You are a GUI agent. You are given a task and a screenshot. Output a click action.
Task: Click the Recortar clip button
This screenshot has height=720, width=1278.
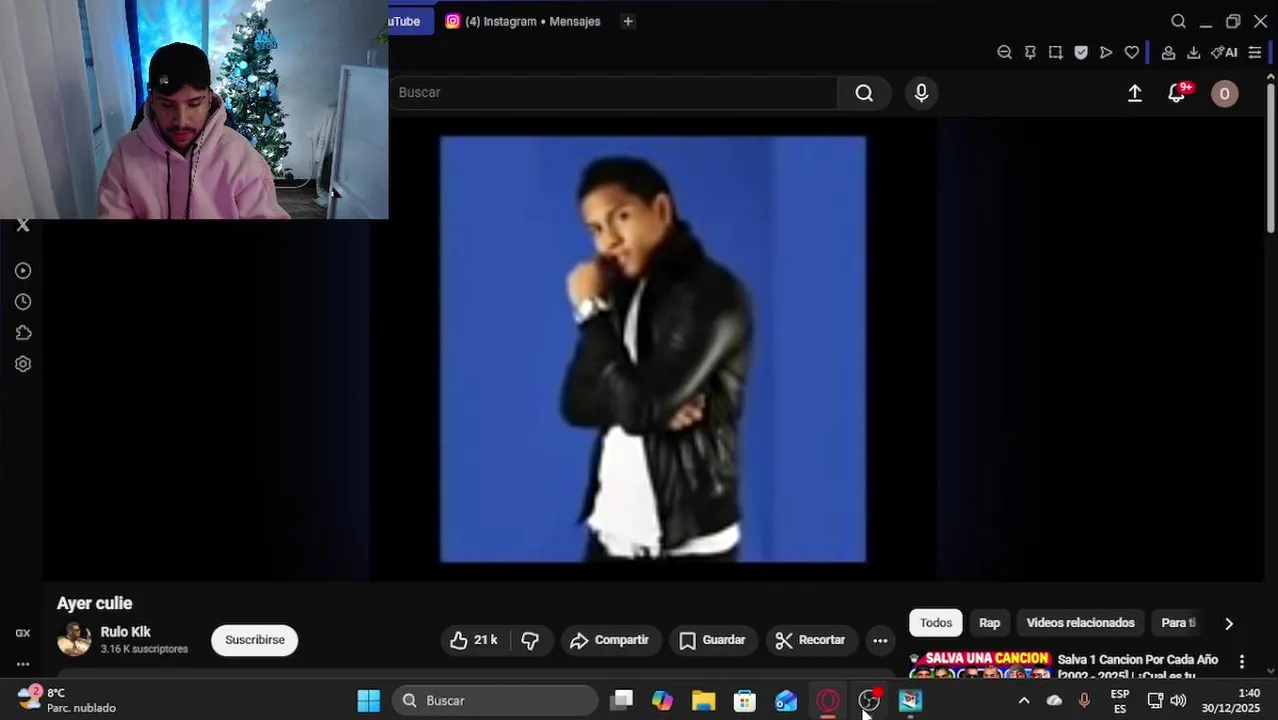810,640
